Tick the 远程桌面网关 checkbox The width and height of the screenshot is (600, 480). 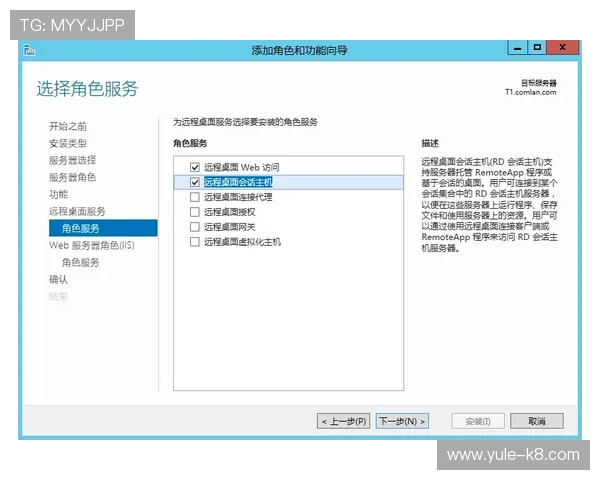[x=195, y=227]
